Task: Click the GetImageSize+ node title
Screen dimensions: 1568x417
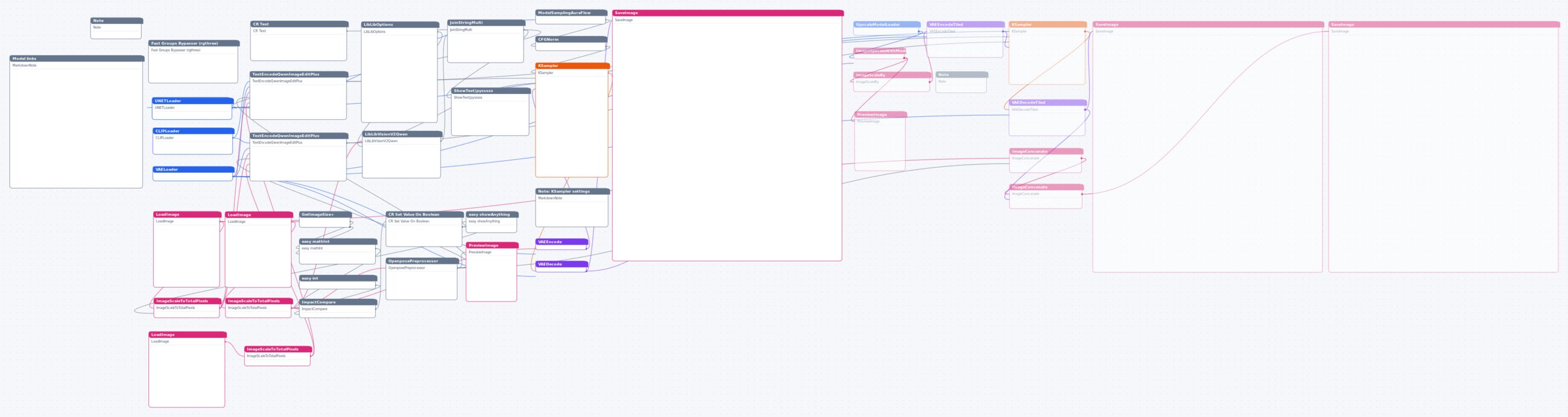Action: pyautogui.click(x=325, y=215)
